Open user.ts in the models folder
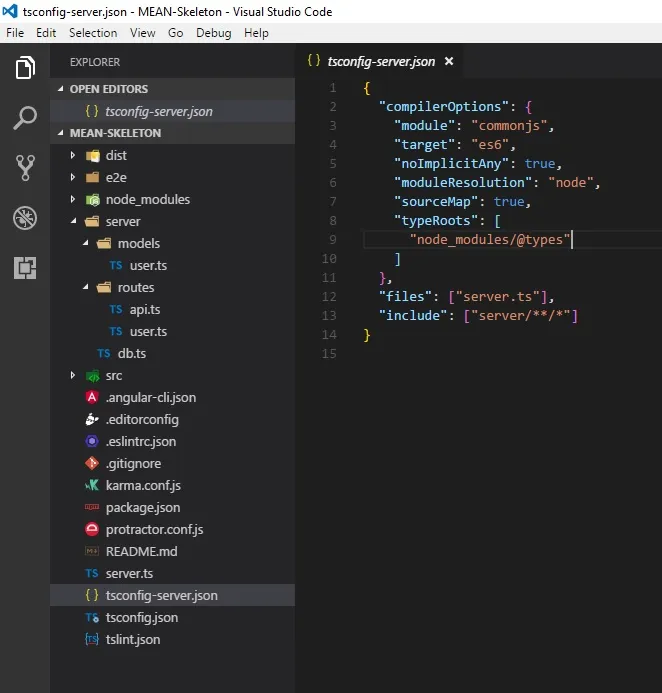This screenshot has height=693, width=662. (x=172, y=265)
